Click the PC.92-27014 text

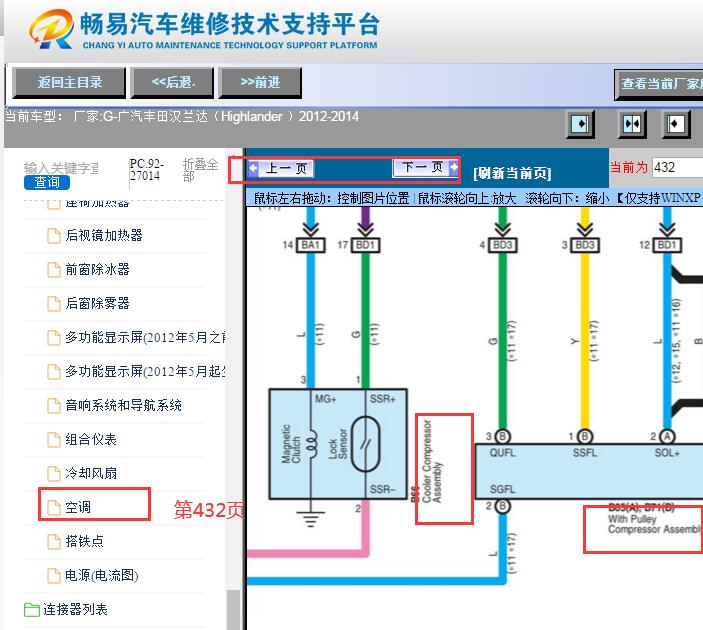(146, 169)
